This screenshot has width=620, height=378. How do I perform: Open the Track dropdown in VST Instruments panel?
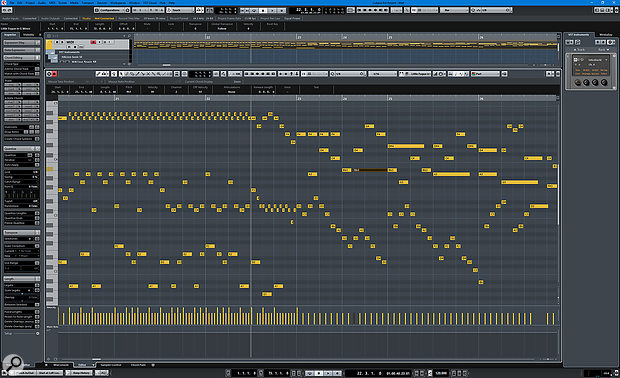pos(579,50)
